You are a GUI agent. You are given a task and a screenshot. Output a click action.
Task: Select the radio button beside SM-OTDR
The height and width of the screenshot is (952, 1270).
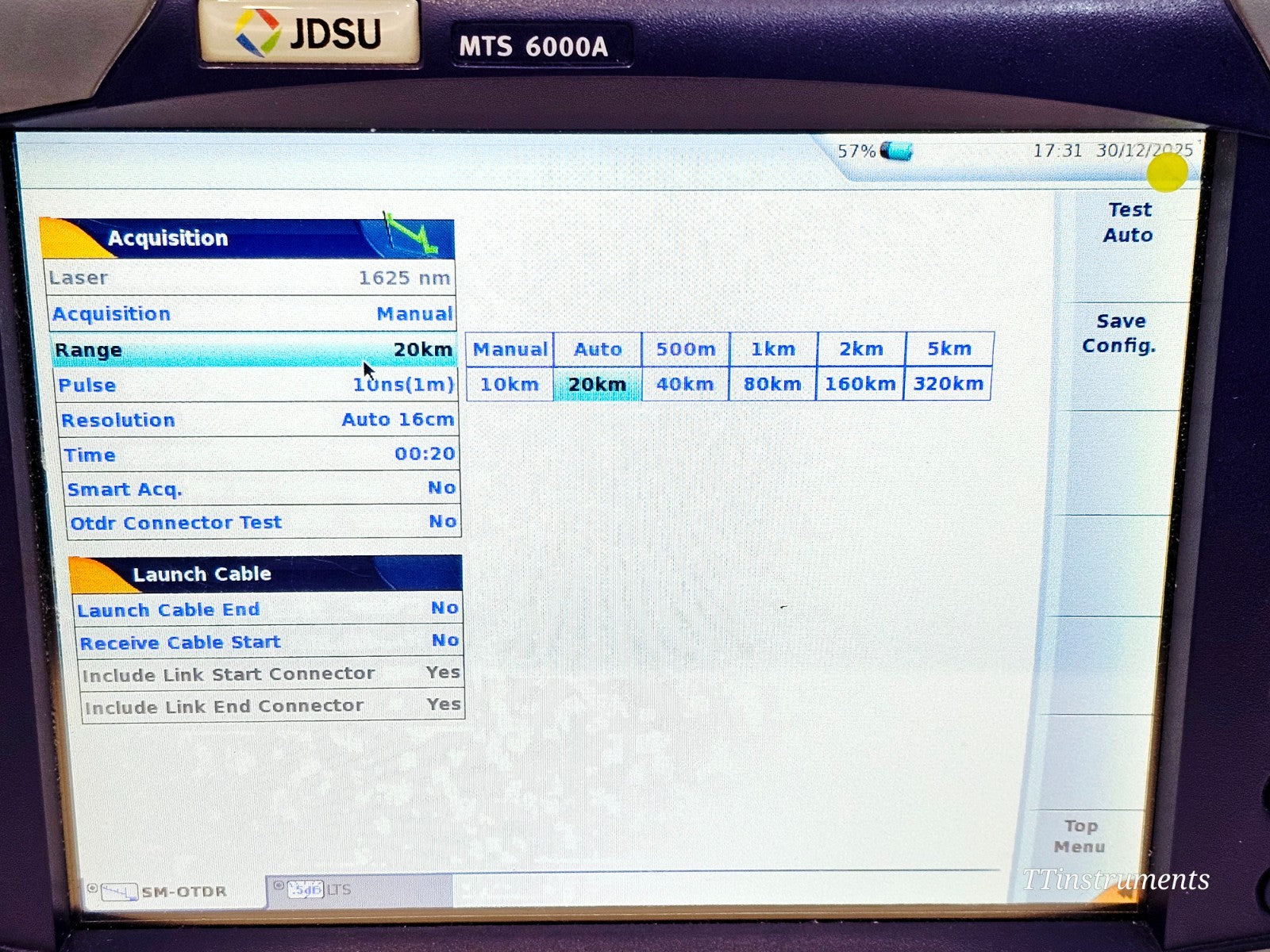(93, 887)
